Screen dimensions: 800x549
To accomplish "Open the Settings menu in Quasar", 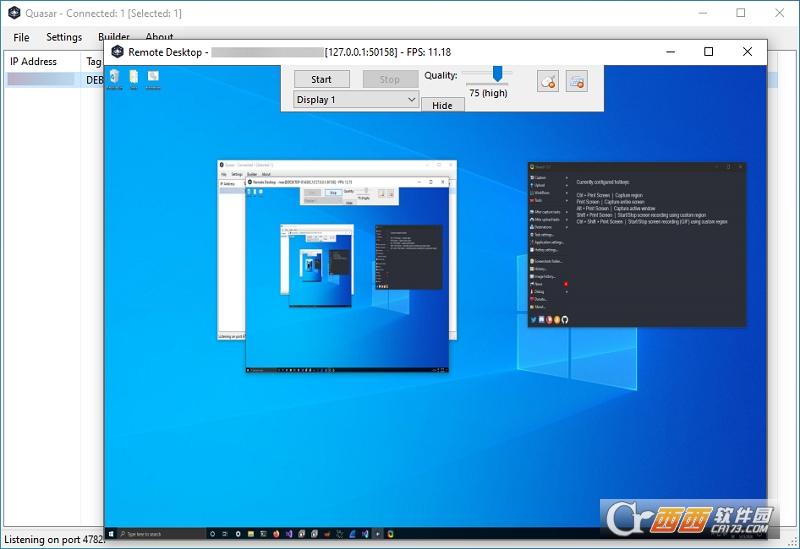I will 64,37.
